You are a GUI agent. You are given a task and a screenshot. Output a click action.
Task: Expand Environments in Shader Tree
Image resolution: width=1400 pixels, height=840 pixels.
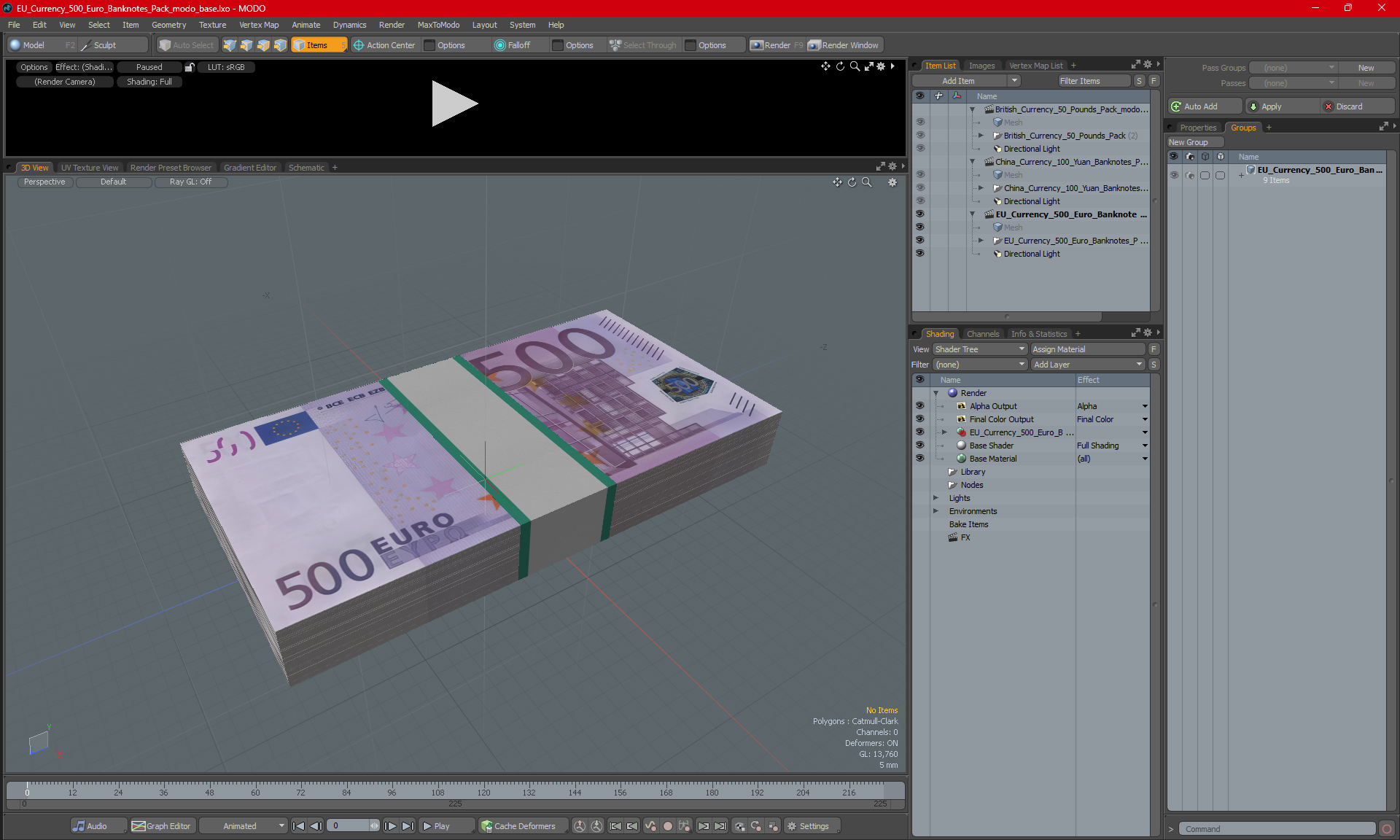coord(936,511)
